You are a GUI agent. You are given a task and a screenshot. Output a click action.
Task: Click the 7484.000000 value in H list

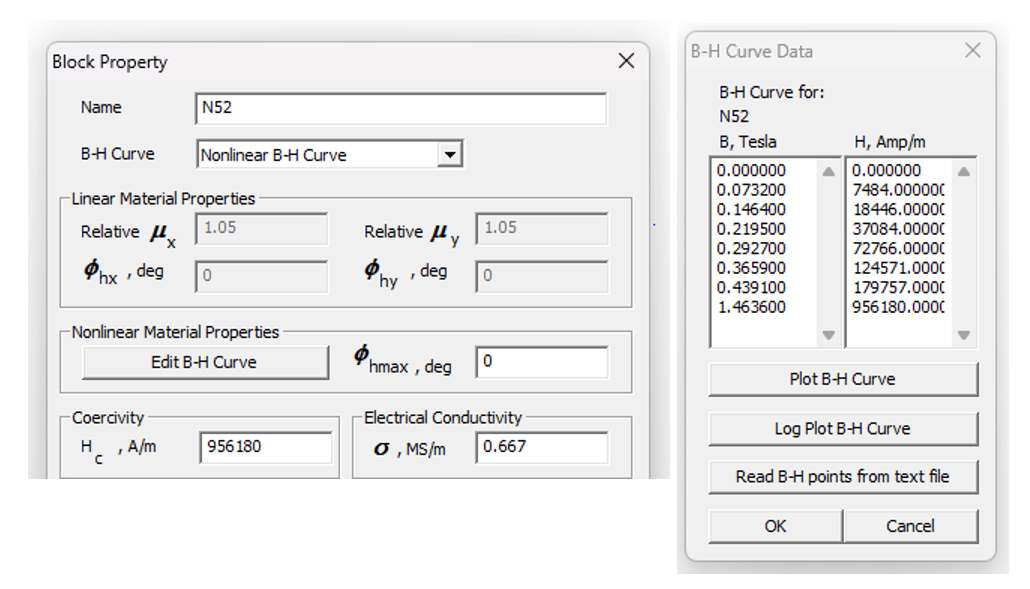[898, 190]
